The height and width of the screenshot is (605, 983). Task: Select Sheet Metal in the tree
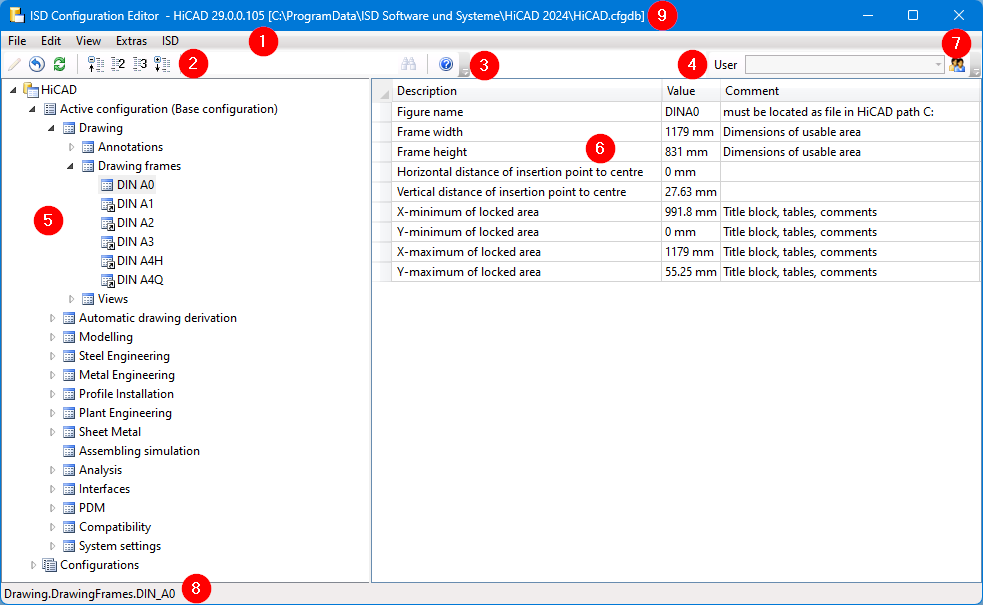[110, 432]
